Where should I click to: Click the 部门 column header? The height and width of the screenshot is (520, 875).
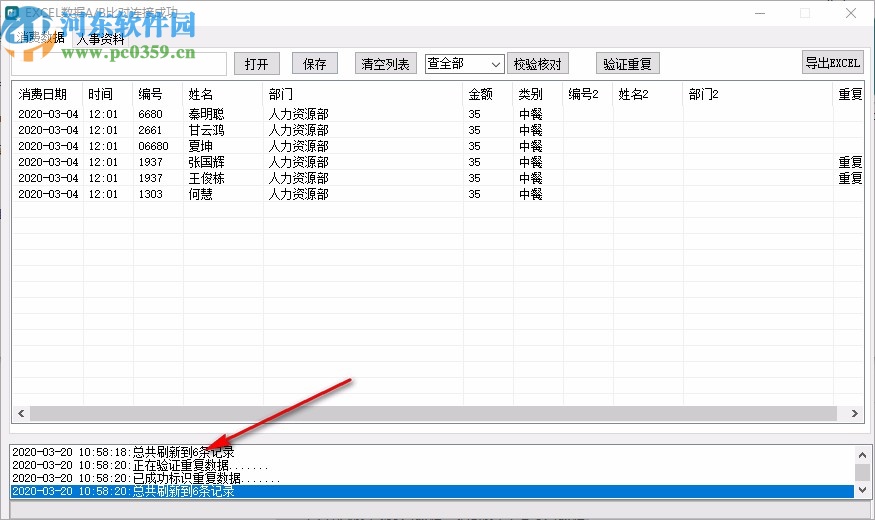[x=363, y=94]
